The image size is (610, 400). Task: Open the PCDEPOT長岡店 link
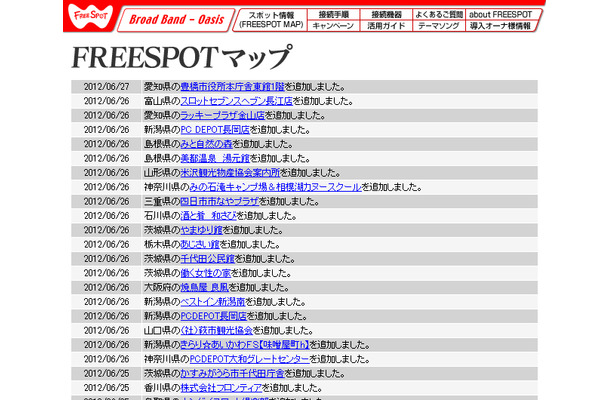[214, 316]
